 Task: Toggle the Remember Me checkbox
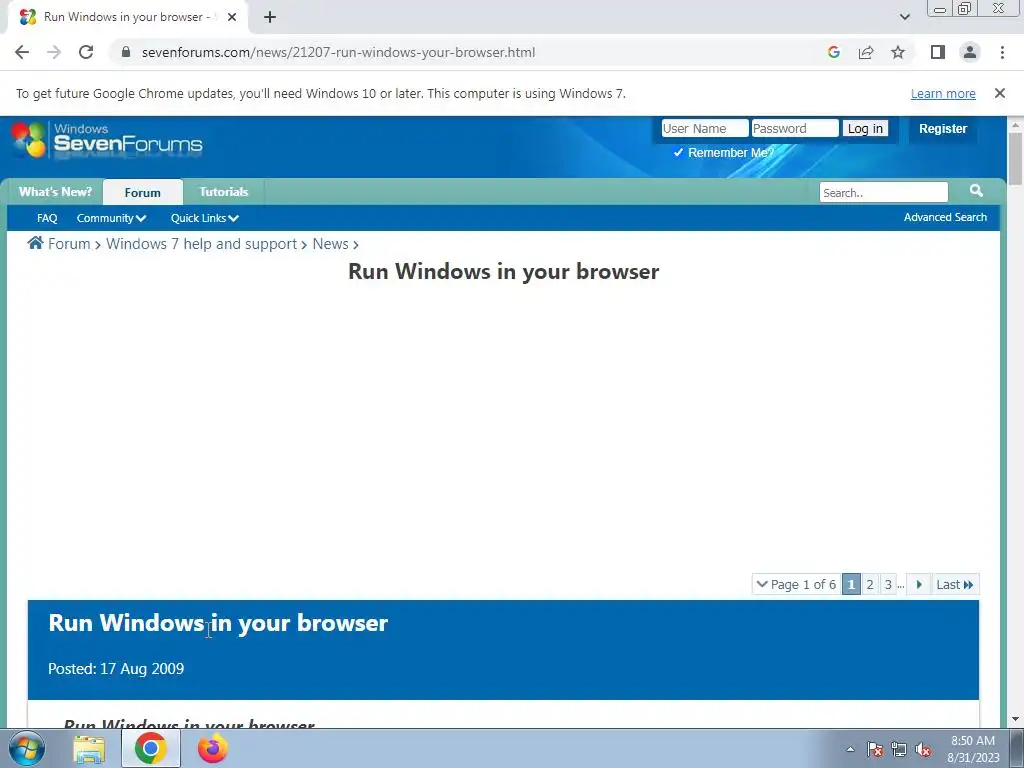coord(678,152)
